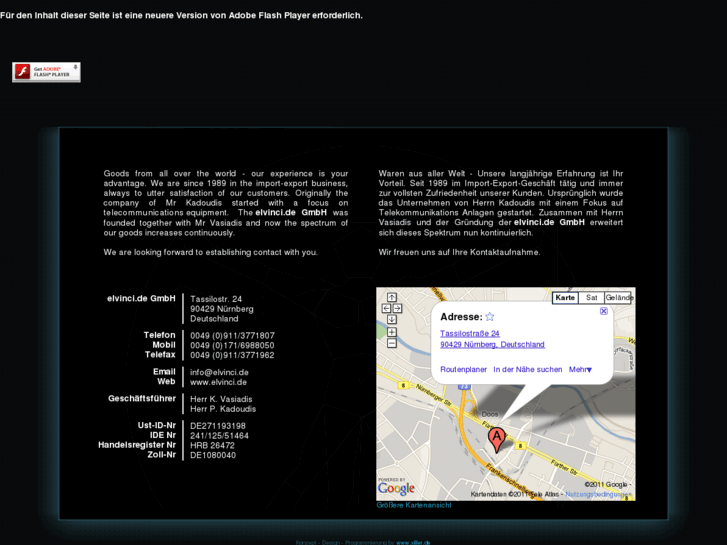Click the IDE Nr value 241/125/51464
The height and width of the screenshot is (545, 727).
[x=219, y=436]
